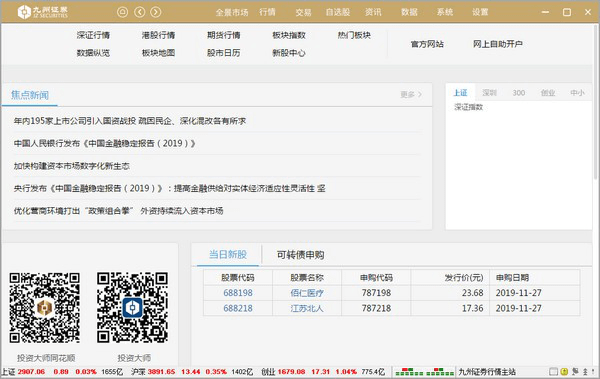Screen dimensions: 600x379
Task: Go forward with the right arrow icon
Action: (155, 12)
